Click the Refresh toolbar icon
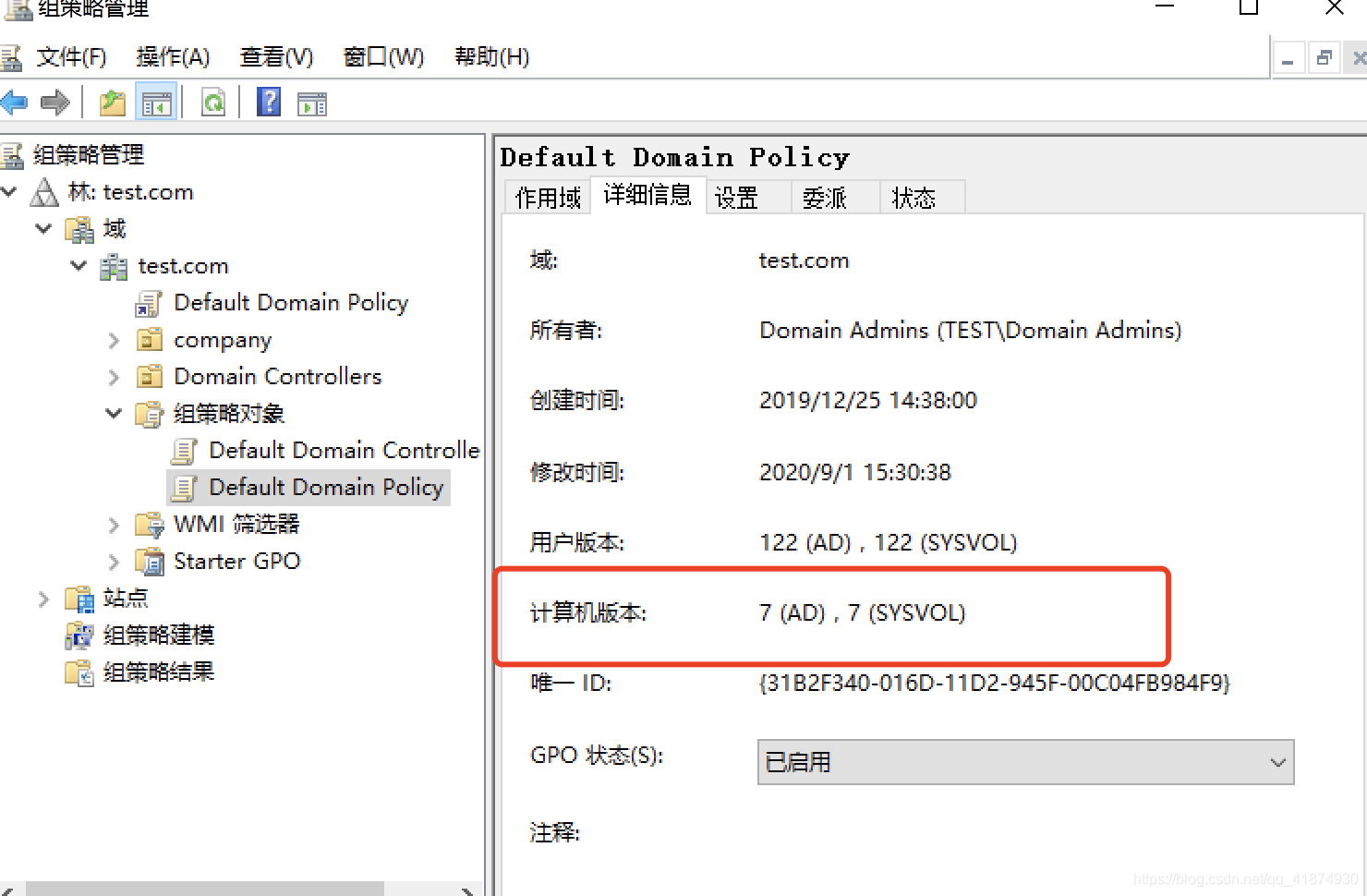This screenshot has width=1367, height=896. point(213,103)
